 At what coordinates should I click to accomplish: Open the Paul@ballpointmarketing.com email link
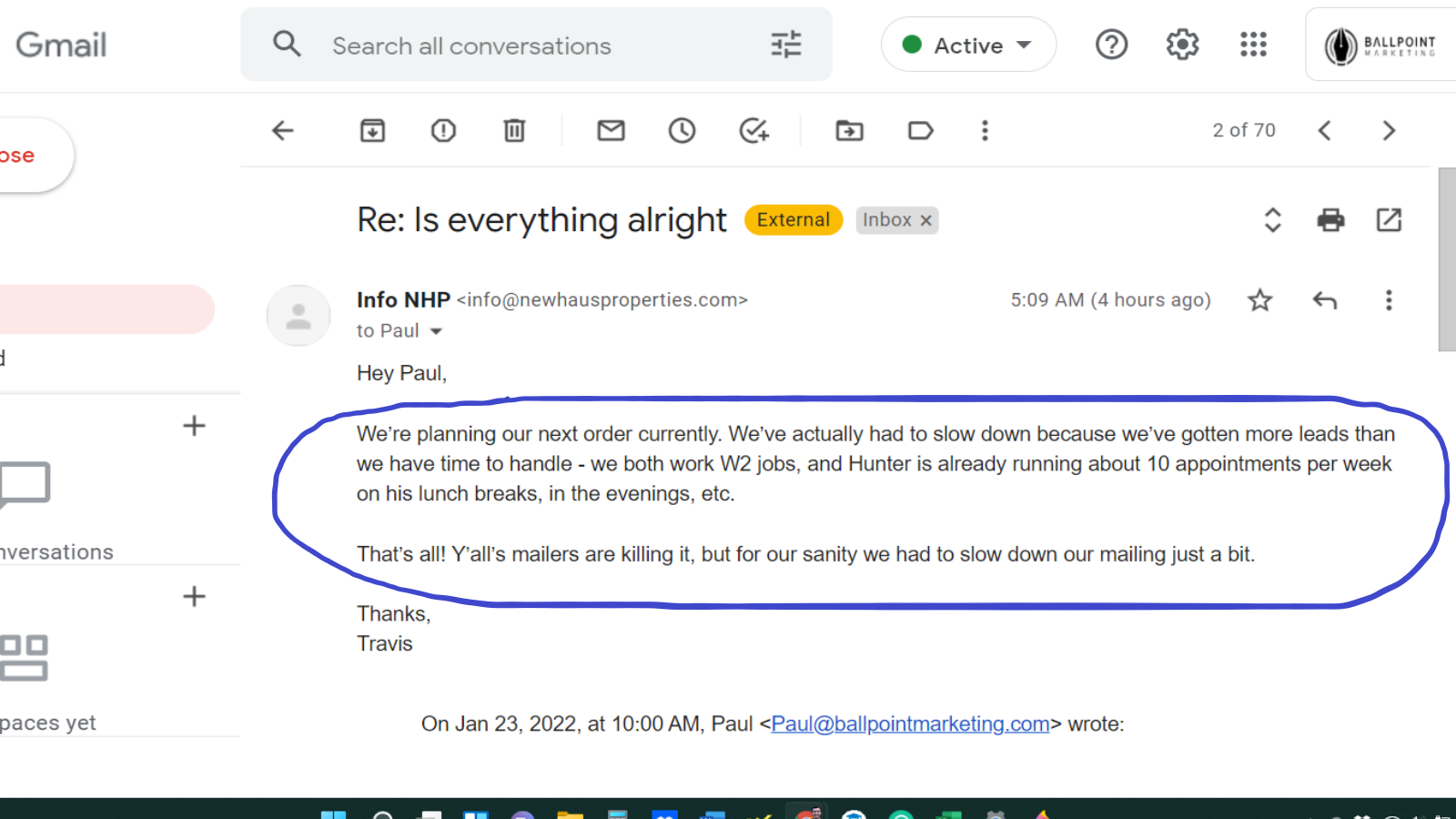pyautogui.click(x=910, y=724)
